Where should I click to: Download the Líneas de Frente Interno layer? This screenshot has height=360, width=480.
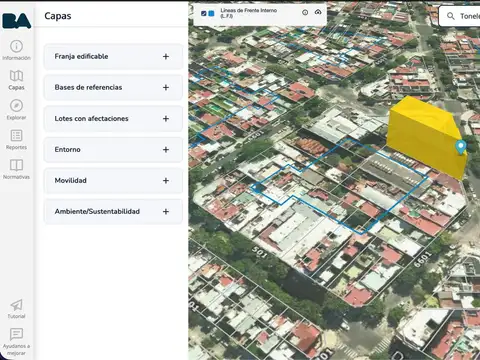pyautogui.click(x=318, y=12)
